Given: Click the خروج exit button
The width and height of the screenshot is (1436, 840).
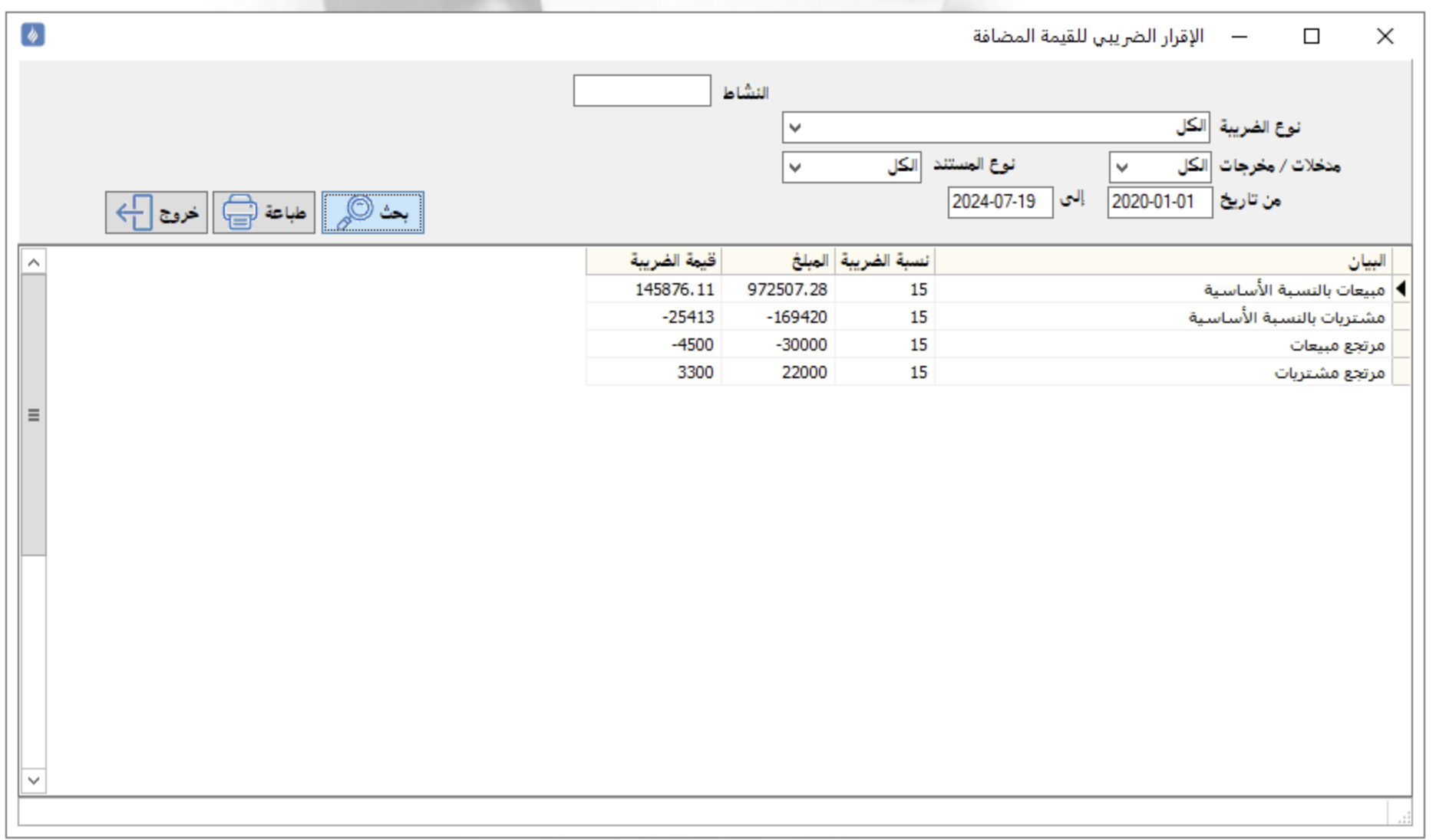Looking at the screenshot, I should pos(157,212).
